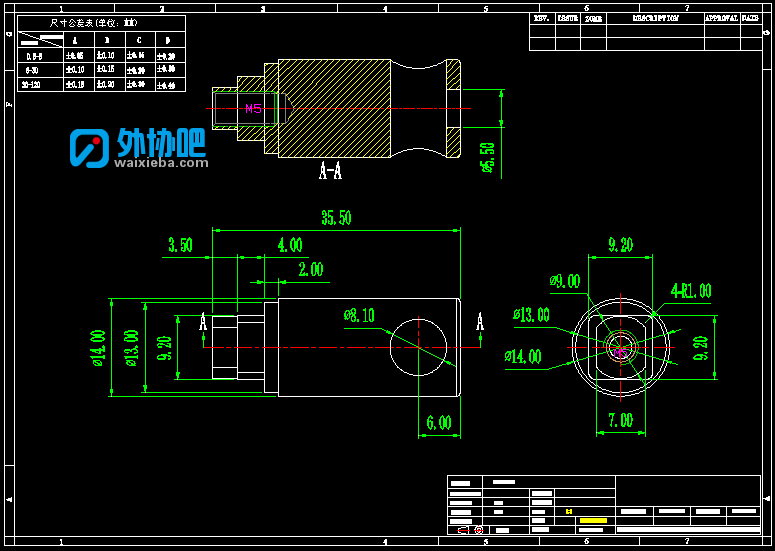Viewport: 775px width, 551px height.
Task: Click the DATE header in revision block
Action: pos(750,18)
